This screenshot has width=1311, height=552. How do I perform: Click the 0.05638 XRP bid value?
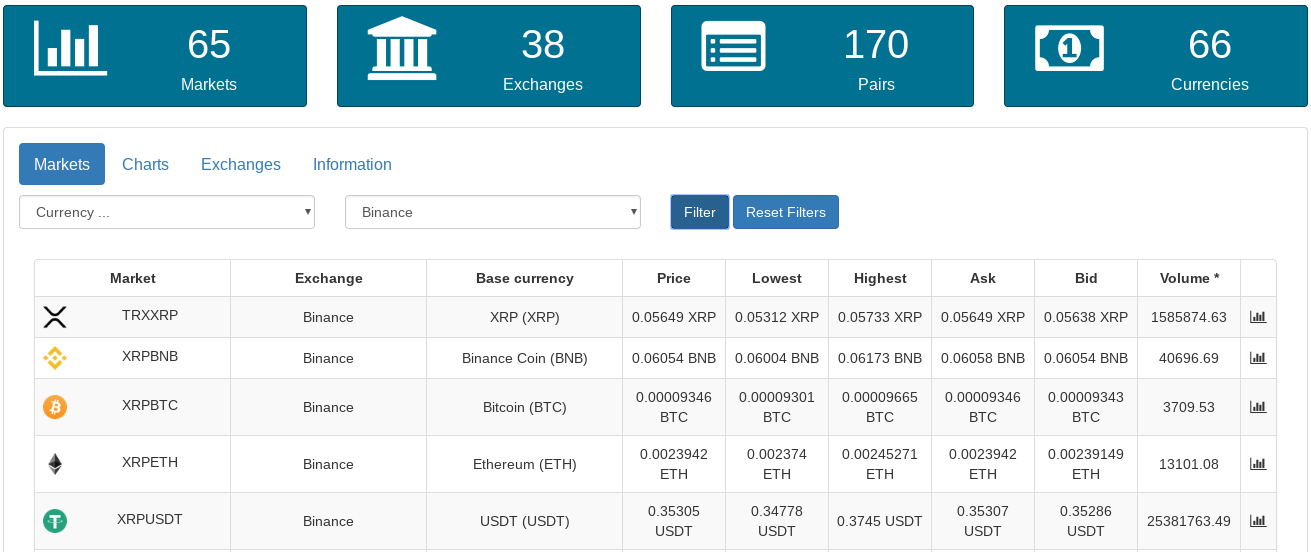click(x=1086, y=317)
